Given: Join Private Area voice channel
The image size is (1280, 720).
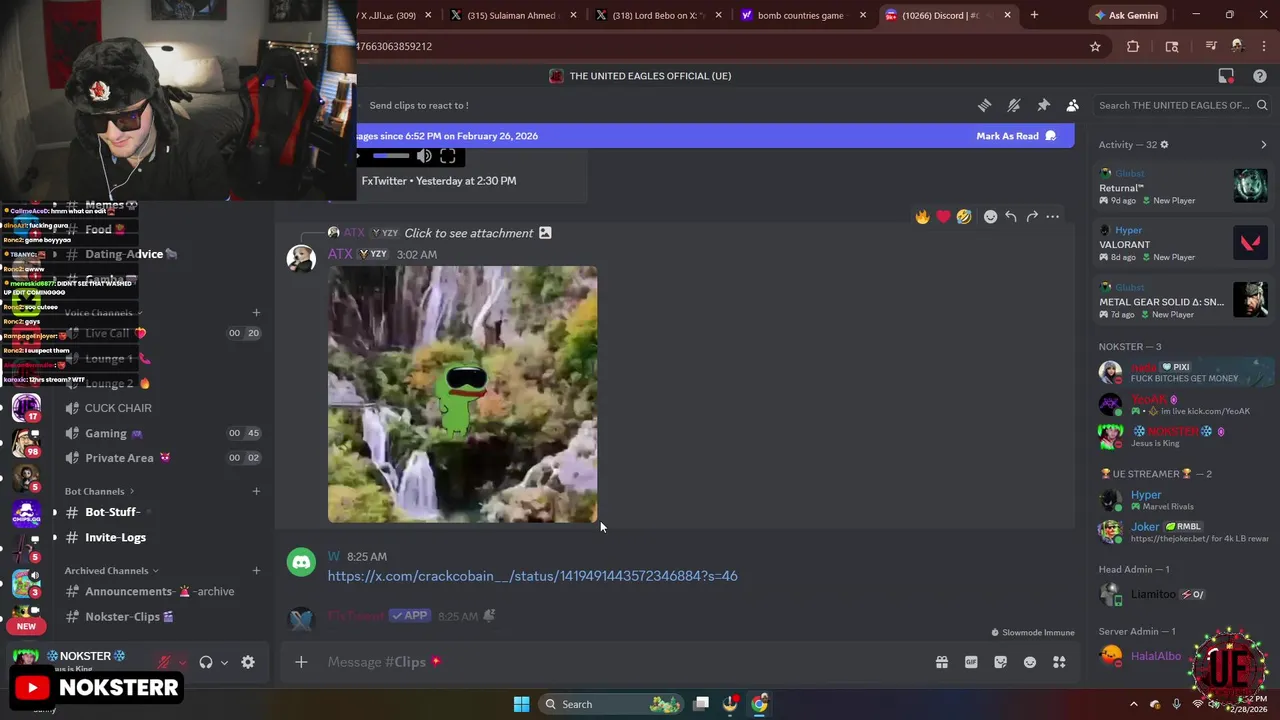Looking at the screenshot, I should [x=162, y=458].
